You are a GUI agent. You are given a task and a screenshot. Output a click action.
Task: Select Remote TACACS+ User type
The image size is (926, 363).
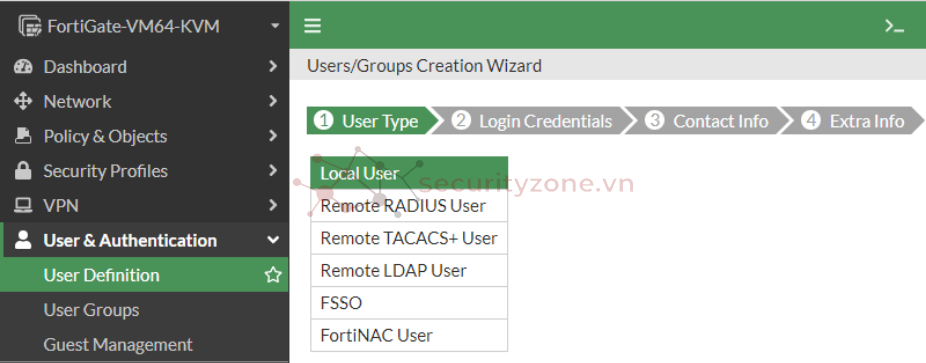coord(409,238)
